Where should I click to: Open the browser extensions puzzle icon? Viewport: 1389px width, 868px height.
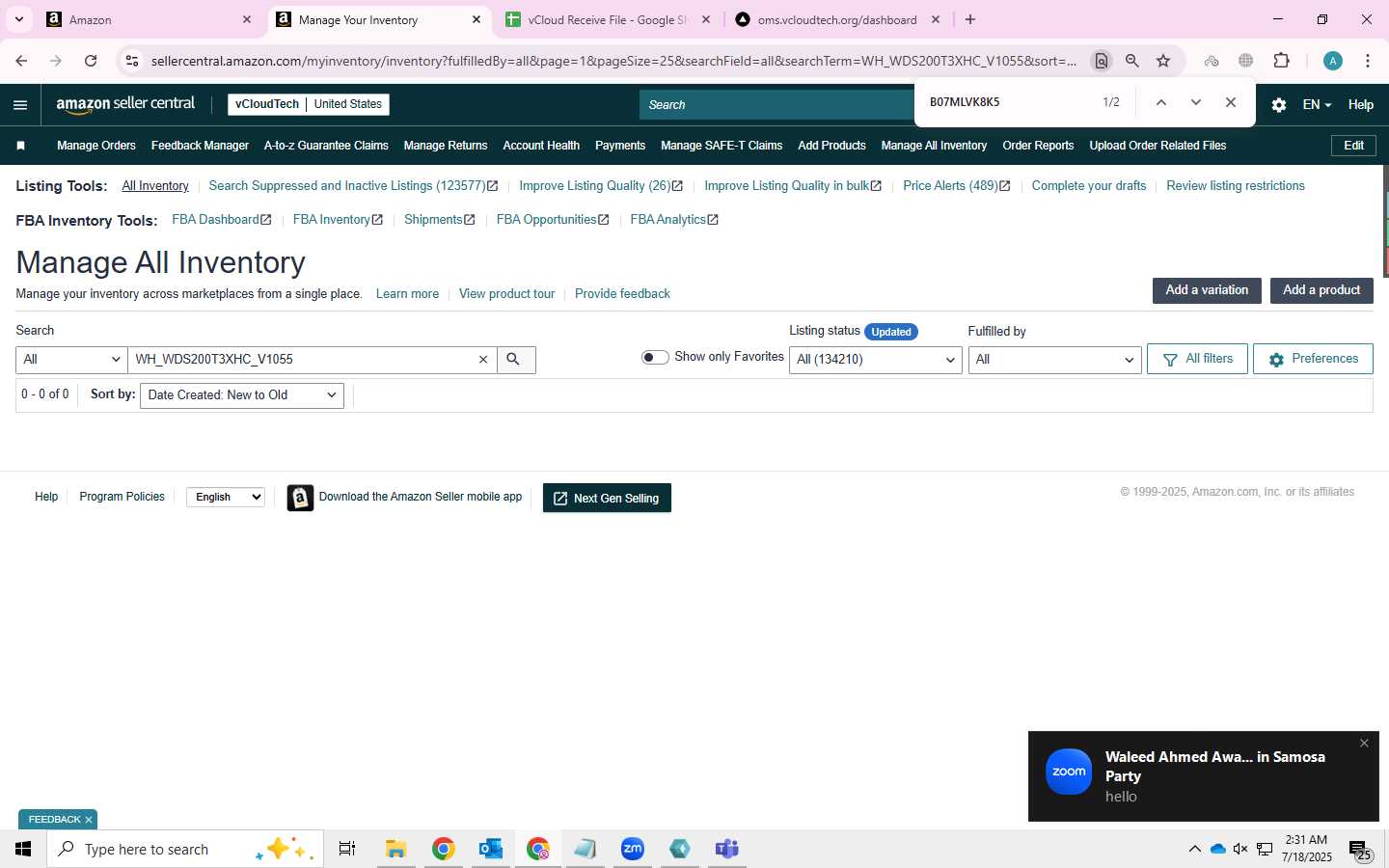coord(1281,61)
